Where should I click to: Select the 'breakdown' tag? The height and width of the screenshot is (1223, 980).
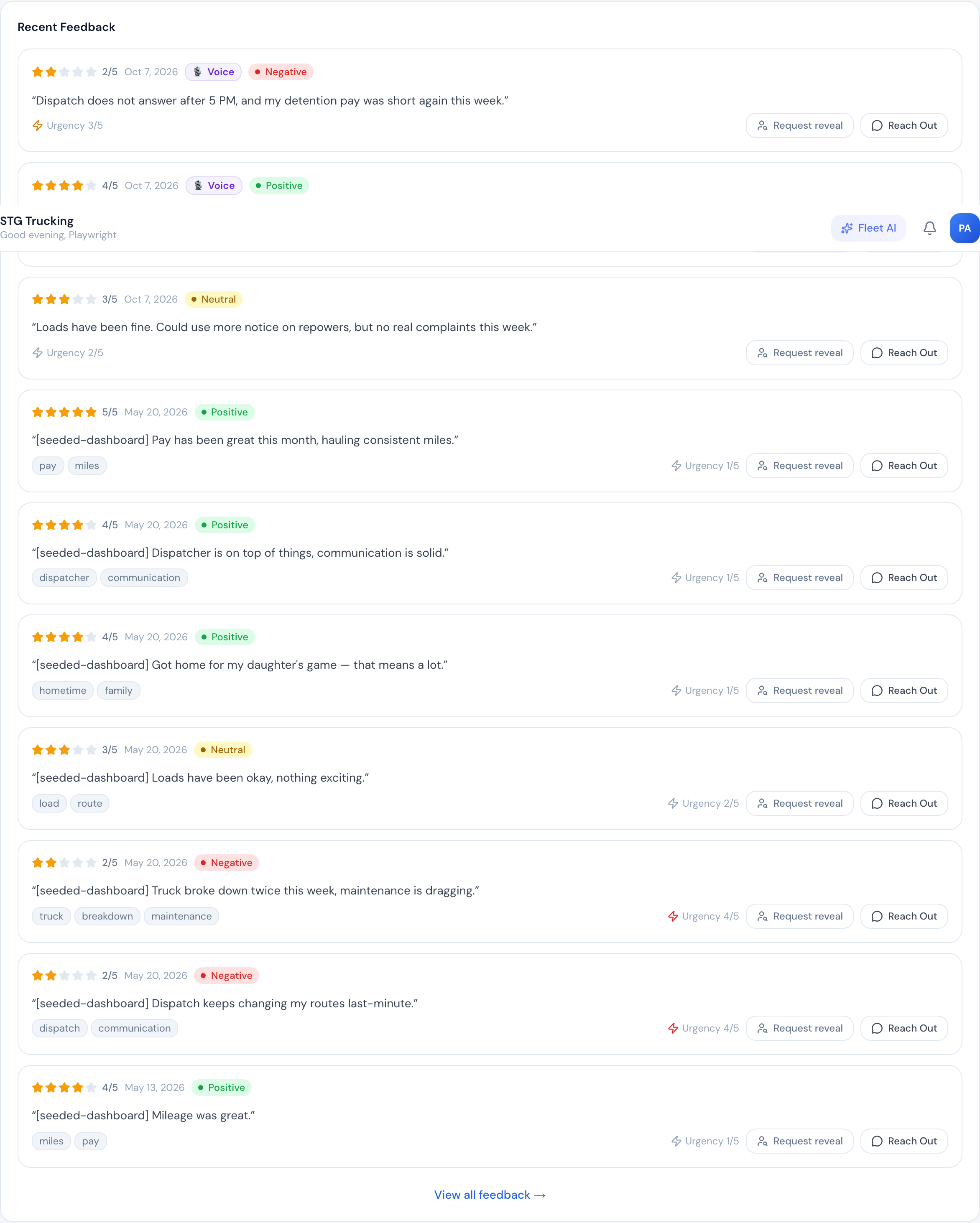pyautogui.click(x=107, y=916)
